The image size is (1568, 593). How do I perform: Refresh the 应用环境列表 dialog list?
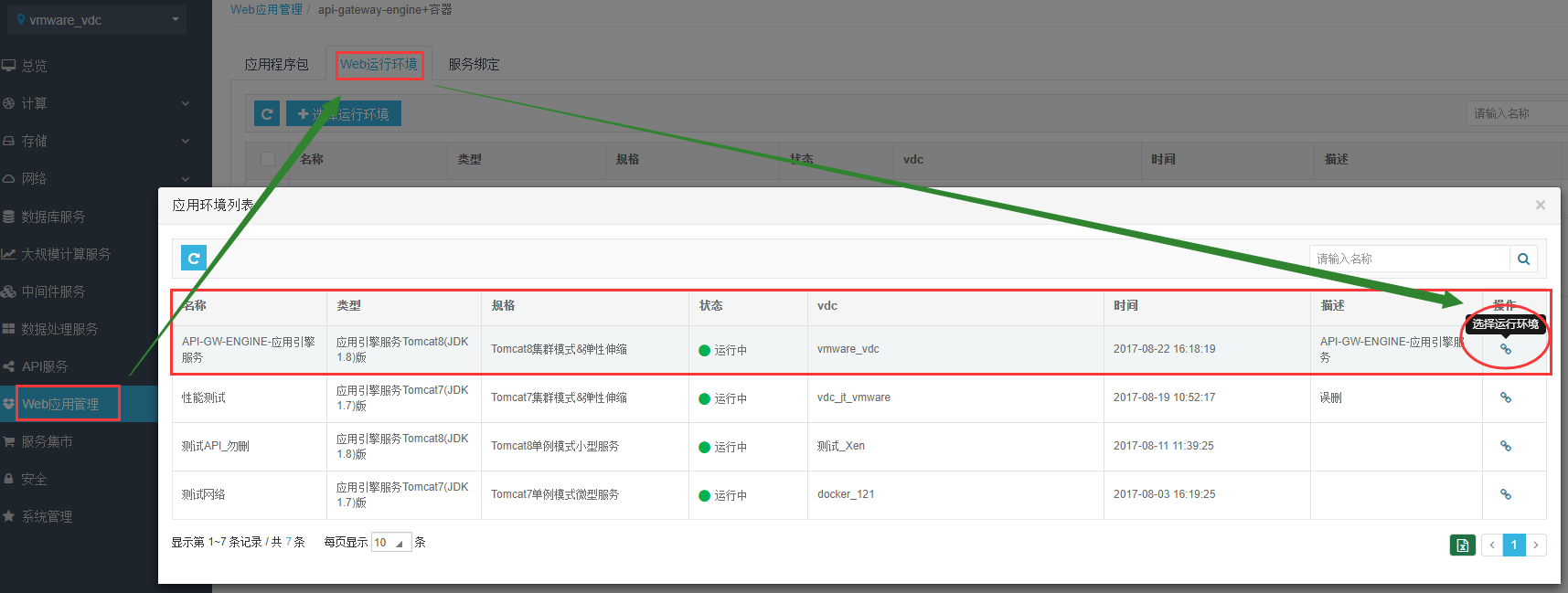point(194,259)
